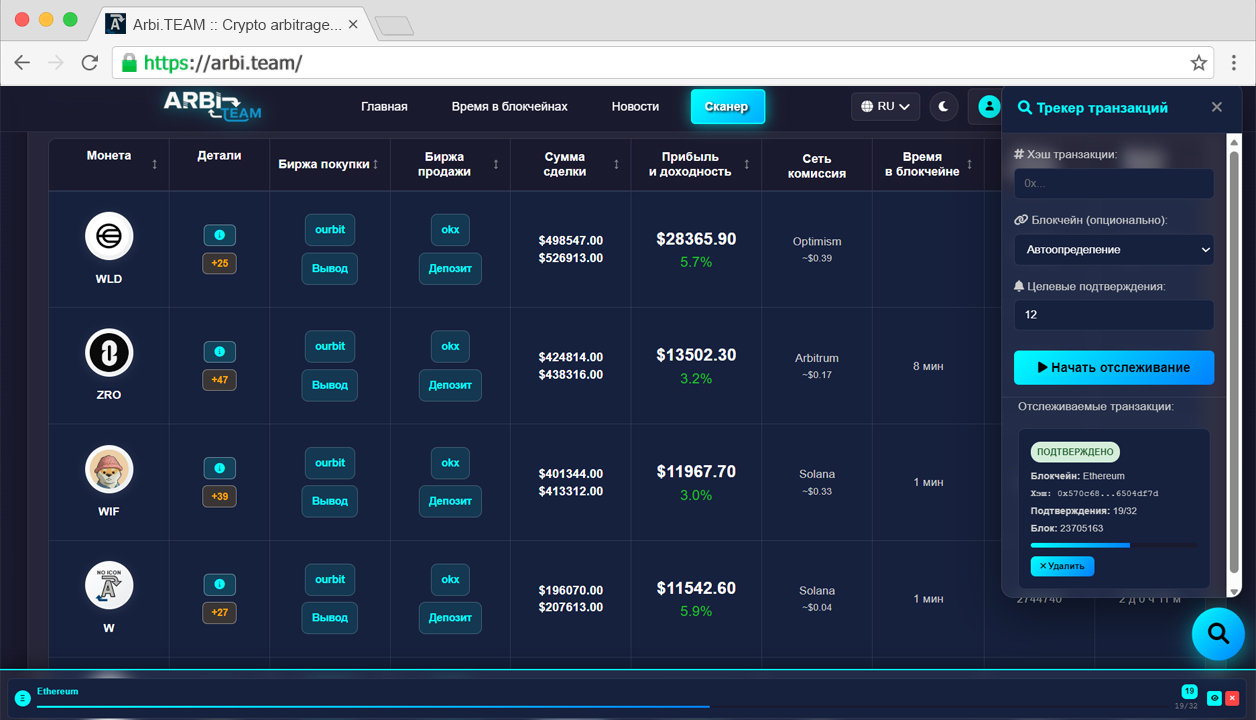Image resolution: width=1256 pixels, height=720 pixels.
Task: Click the ZRO token logo
Action: pos(108,352)
